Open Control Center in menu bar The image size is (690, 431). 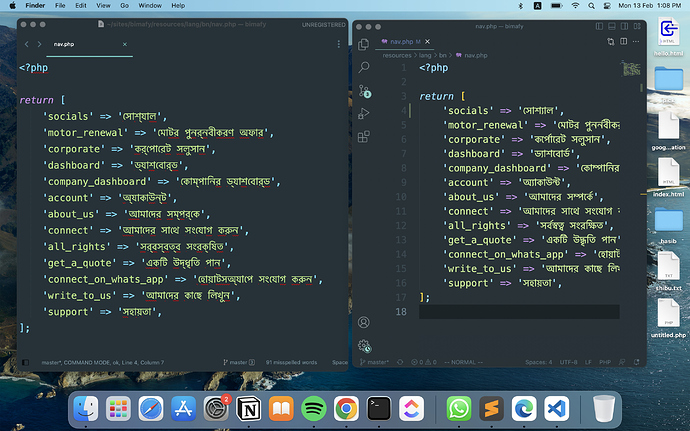607,6
